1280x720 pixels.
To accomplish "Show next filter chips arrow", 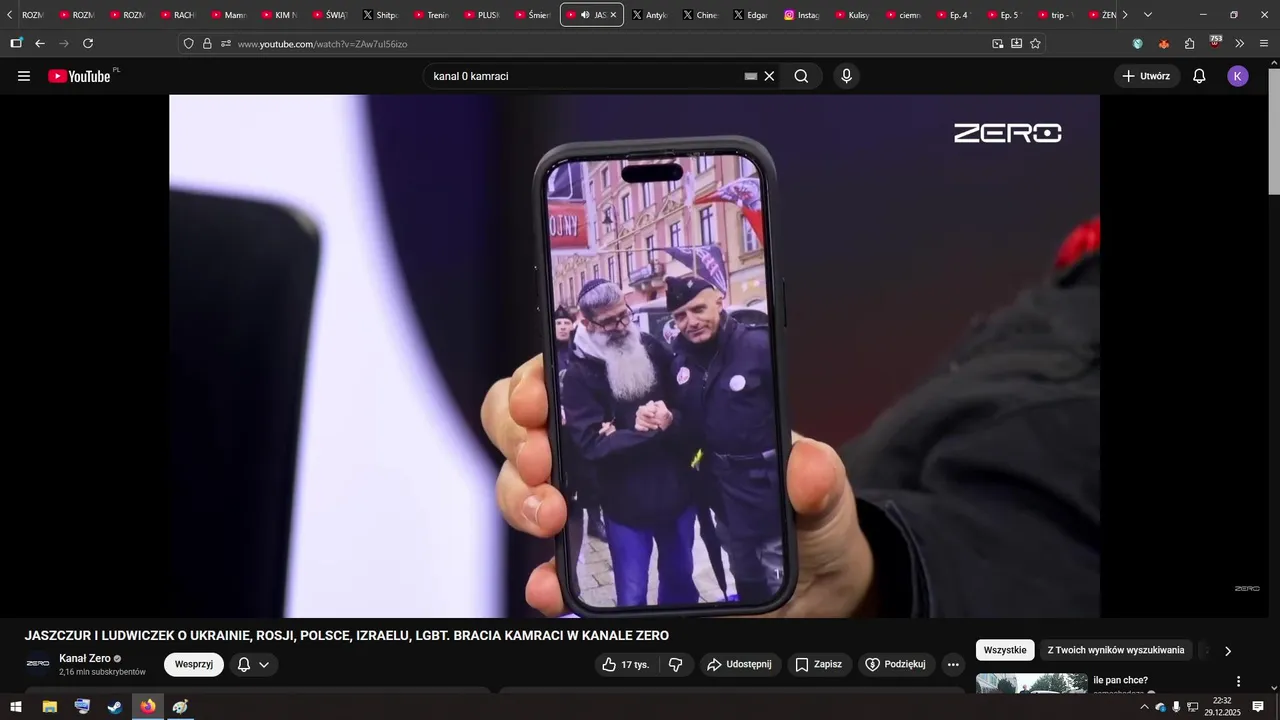I will point(1228,651).
